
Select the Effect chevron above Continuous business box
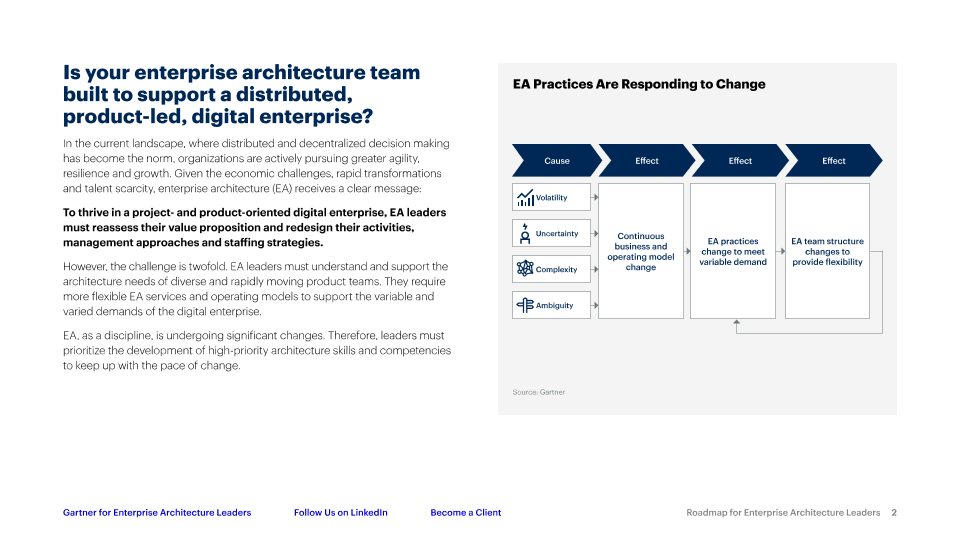pyautogui.click(x=647, y=160)
